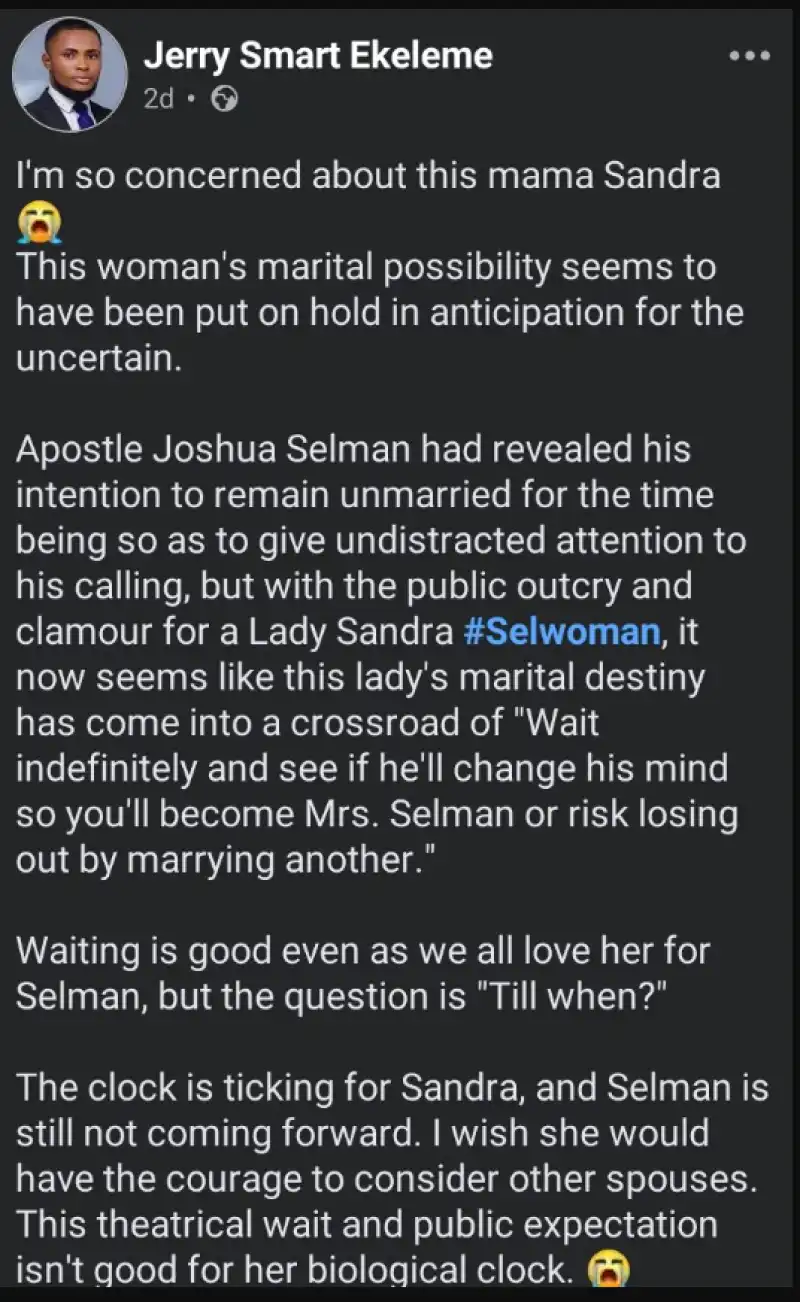This screenshot has width=800, height=1302.
Task: Open Jerry Smart Ekeleme's profile picture
Action: pyautogui.click(x=69, y=75)
